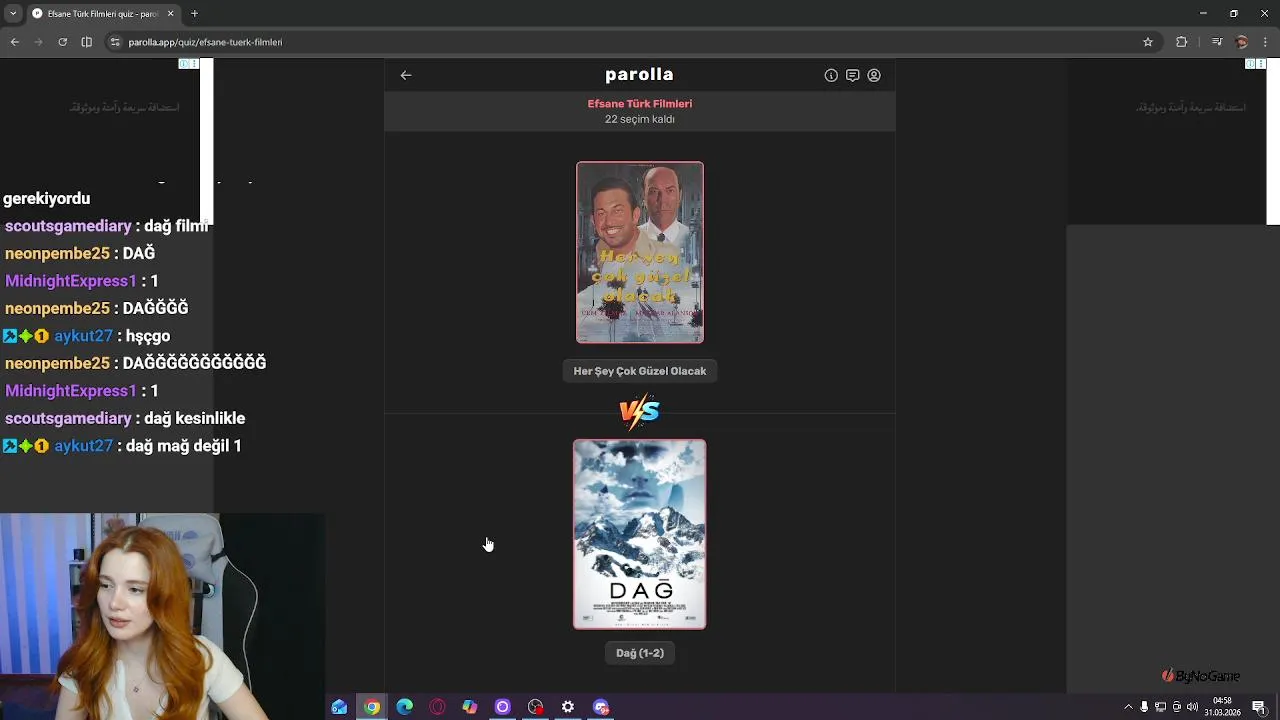This screenshot has height=720, width=1280.
Task: Open the Chrome three-dot menu
Action: click(1266, 42)
